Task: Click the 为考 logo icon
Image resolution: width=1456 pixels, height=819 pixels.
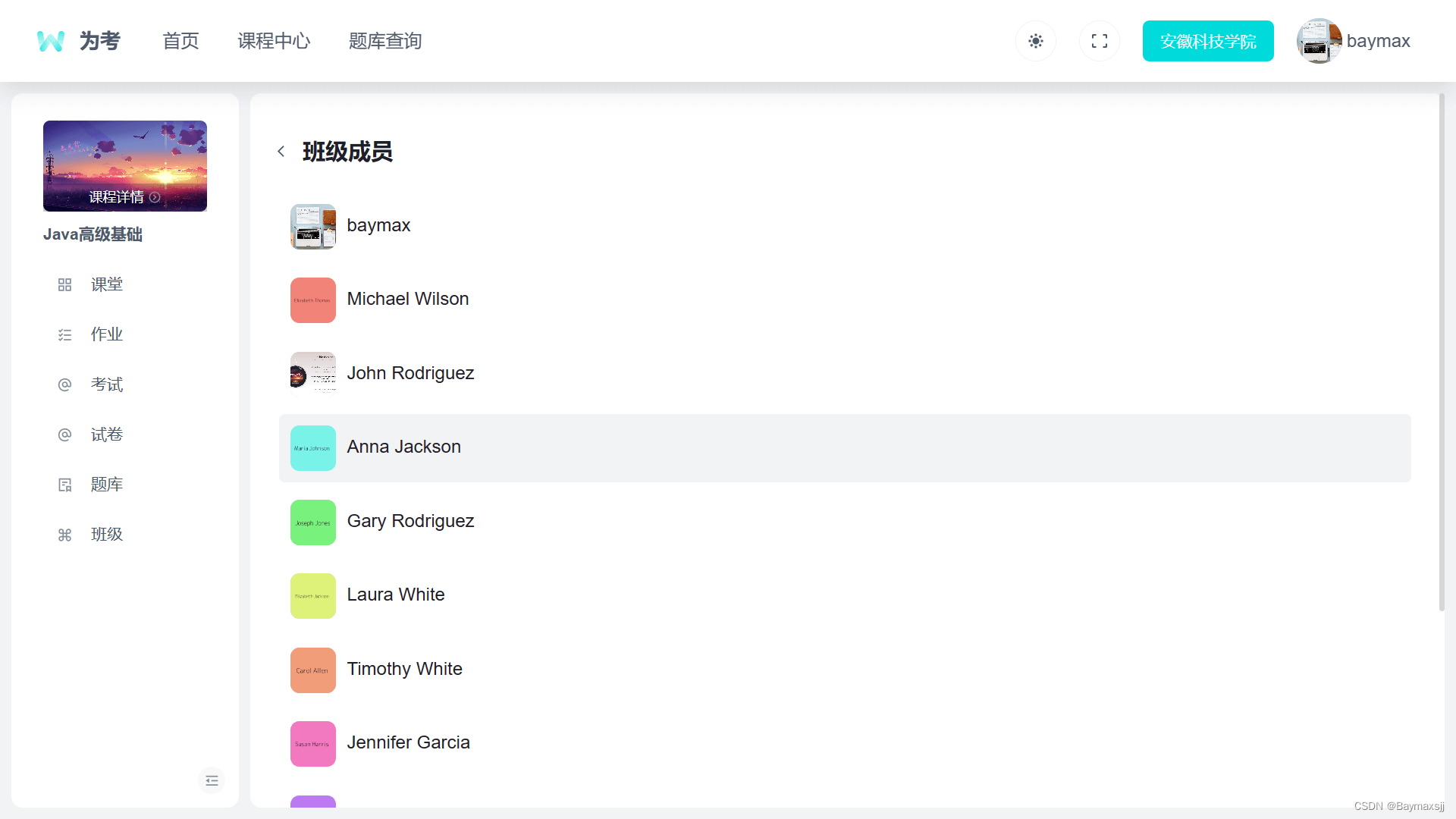Action: click(50, 40)
